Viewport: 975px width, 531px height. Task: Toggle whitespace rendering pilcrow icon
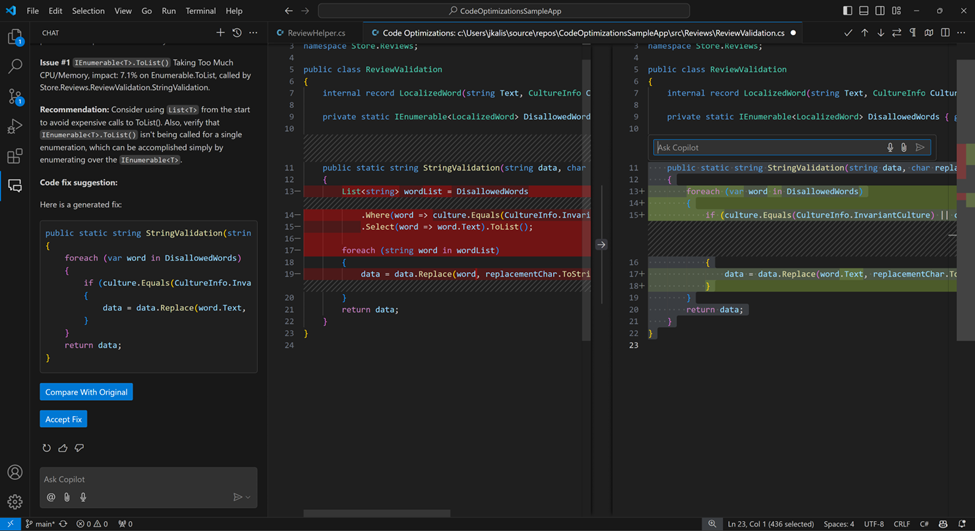(913, 33)
